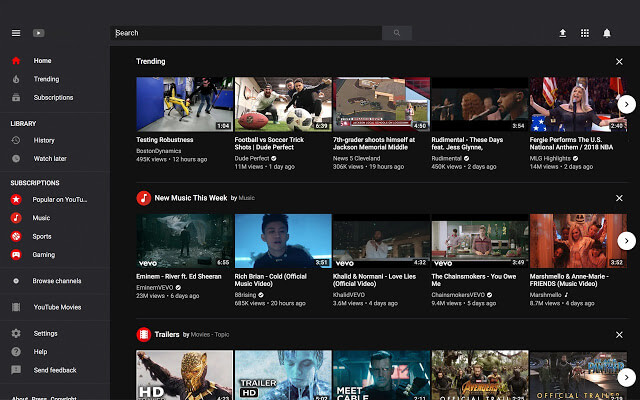Click the History clock icon
The image size is (640, 400).
pyautogui.click(x=16, y=140)
